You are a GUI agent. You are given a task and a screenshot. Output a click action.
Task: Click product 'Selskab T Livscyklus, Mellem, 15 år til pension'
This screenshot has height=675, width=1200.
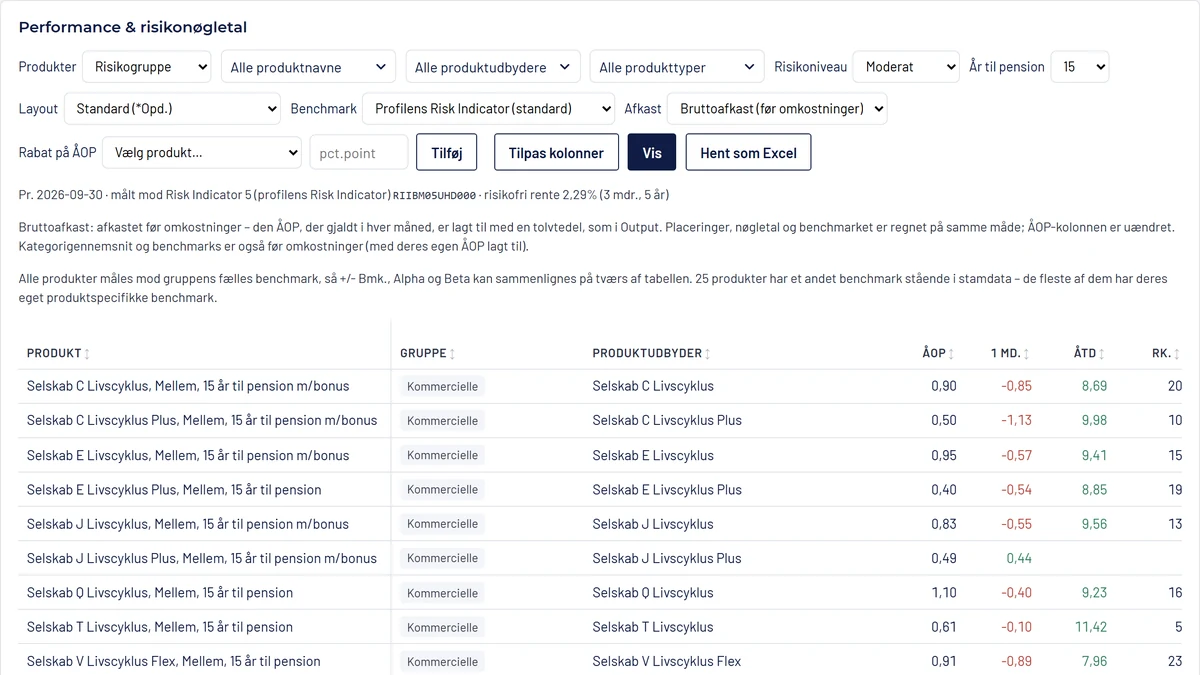(x=160, y=627)
